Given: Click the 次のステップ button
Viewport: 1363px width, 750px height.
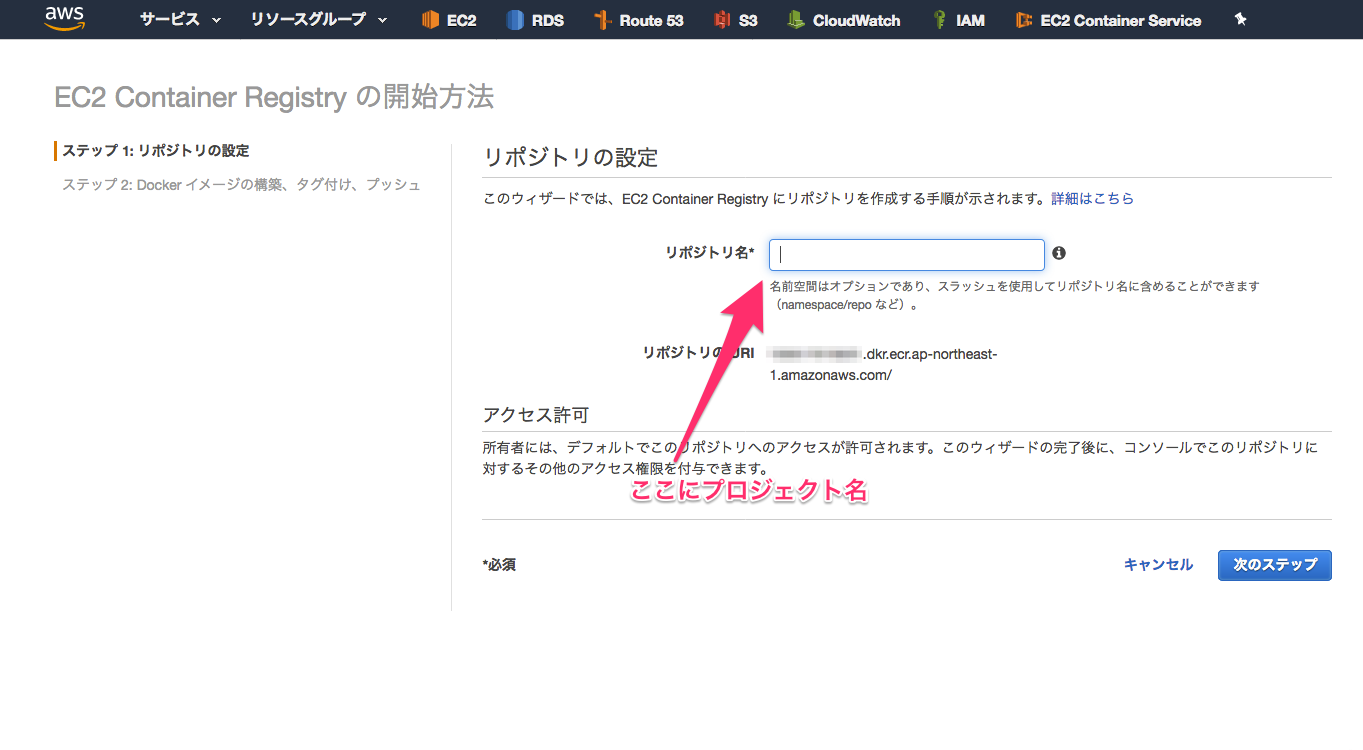Looking at the screenshot, I should click(x=1275, y=565).
